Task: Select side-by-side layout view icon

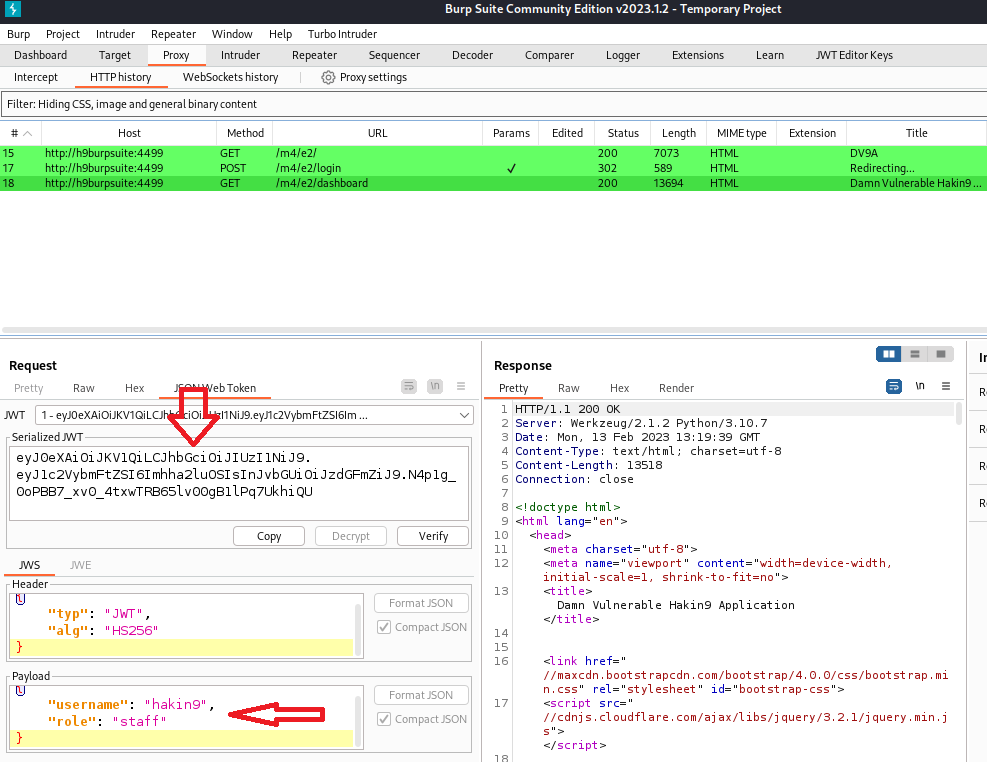Action: [x=889, y=354]
